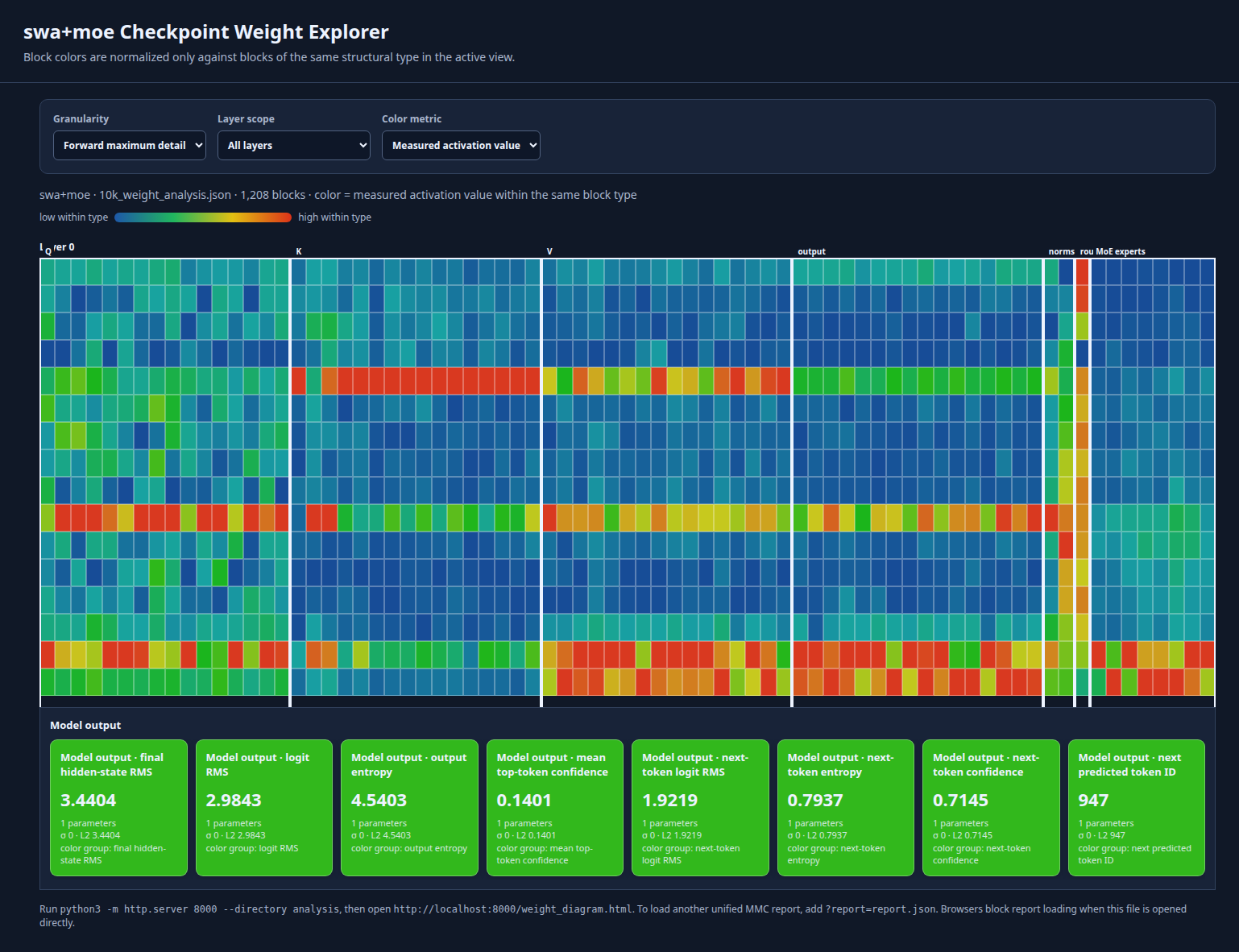Click the 'low within type' legend label
Screen dimensions: 1239x952
[x=73, y=217]
